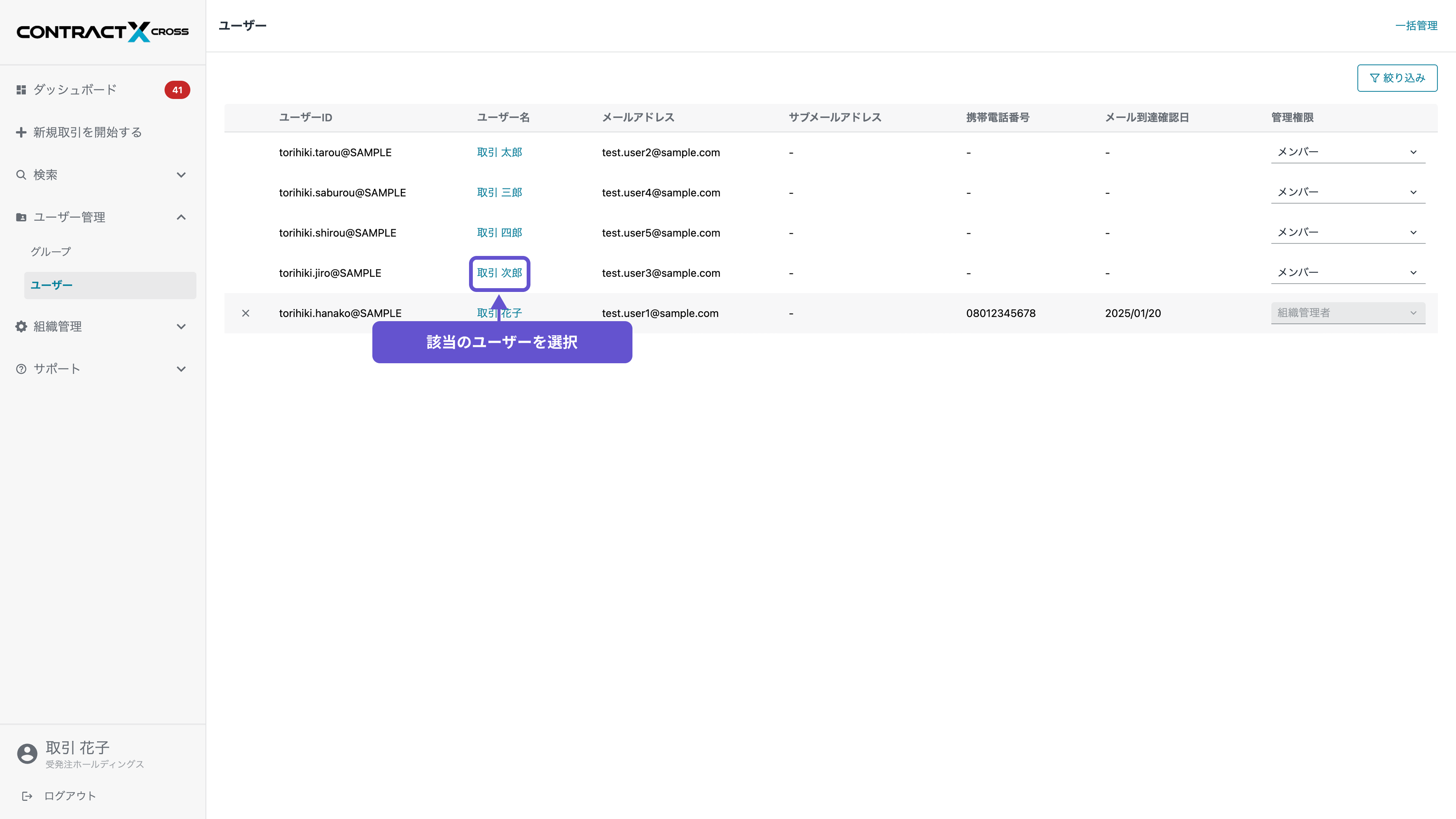Click the dashboard grid icon

point(21,90)
